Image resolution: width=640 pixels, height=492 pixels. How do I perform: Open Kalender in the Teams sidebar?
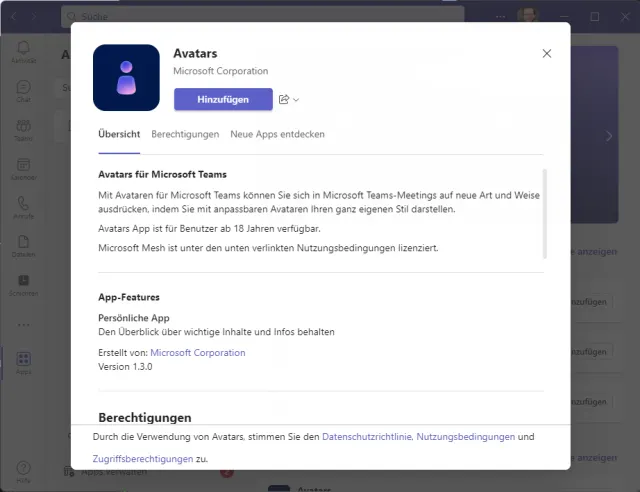(23, 169)
